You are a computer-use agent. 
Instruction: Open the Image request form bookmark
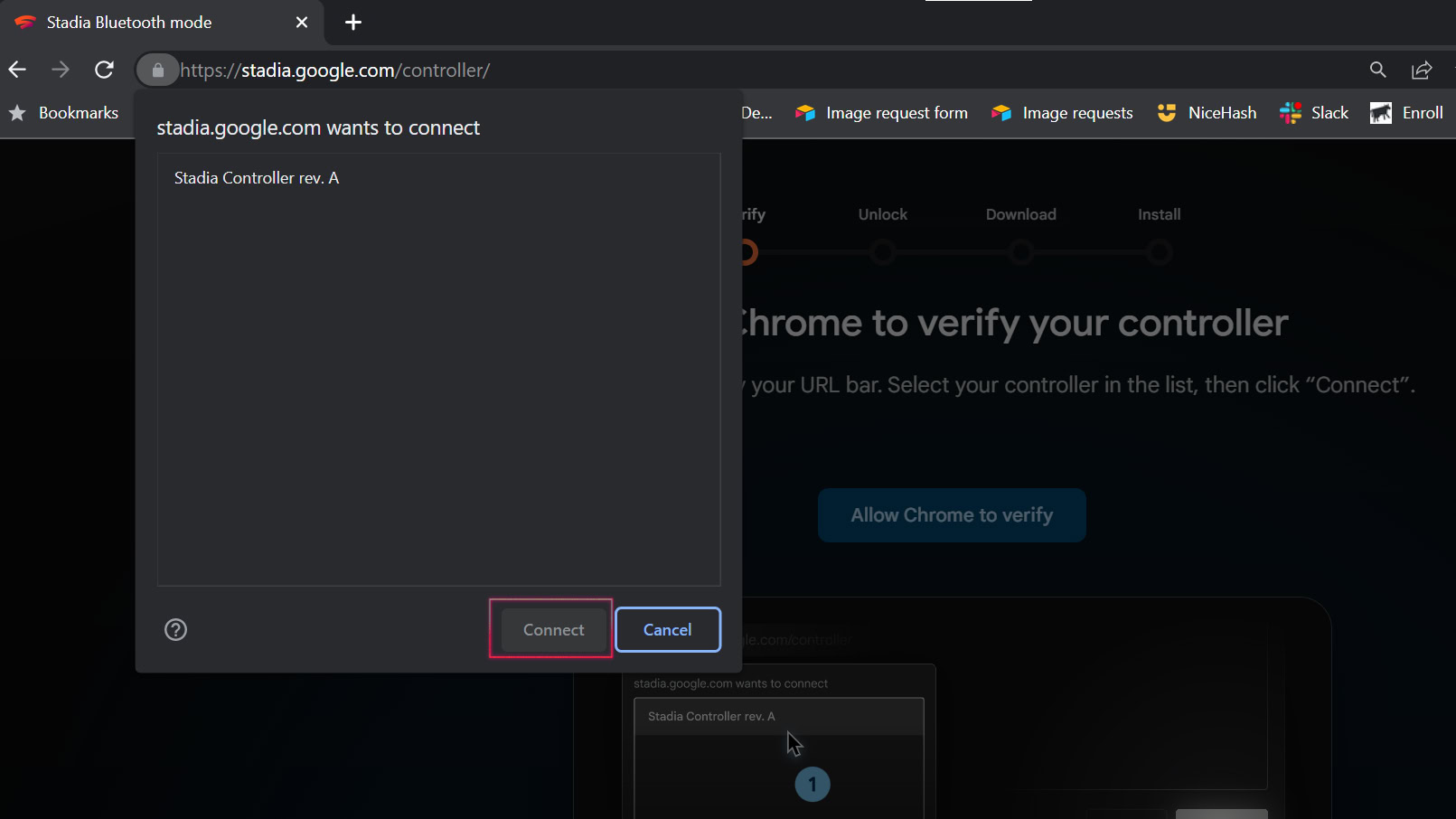881,113
